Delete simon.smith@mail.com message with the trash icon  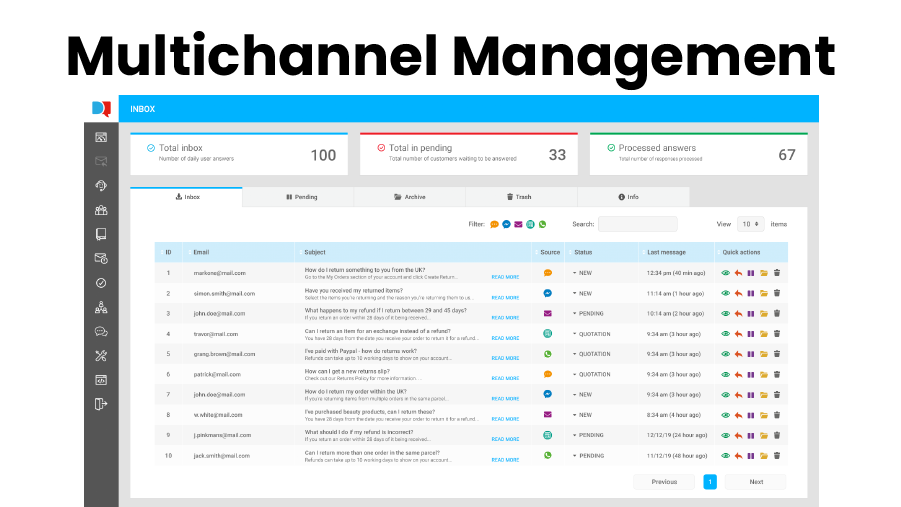click(x=777, y=293)
